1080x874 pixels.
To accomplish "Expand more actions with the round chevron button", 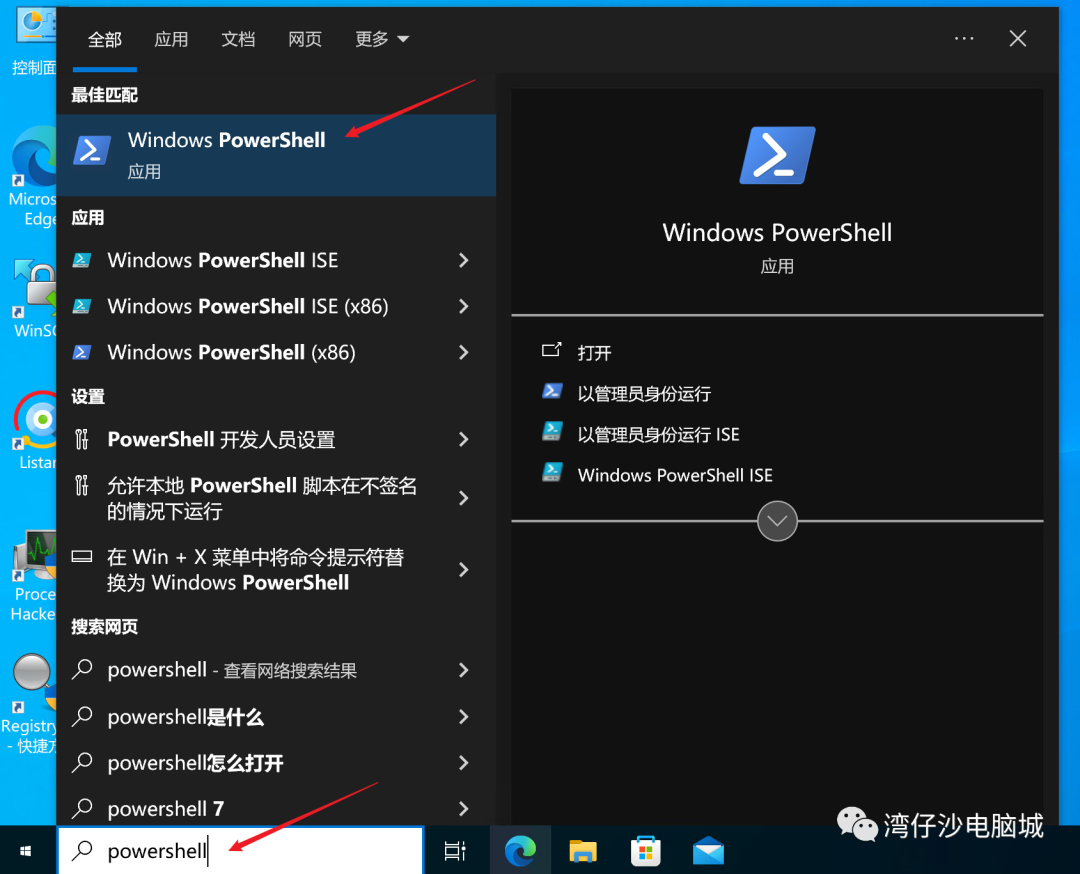I will 777,521.
